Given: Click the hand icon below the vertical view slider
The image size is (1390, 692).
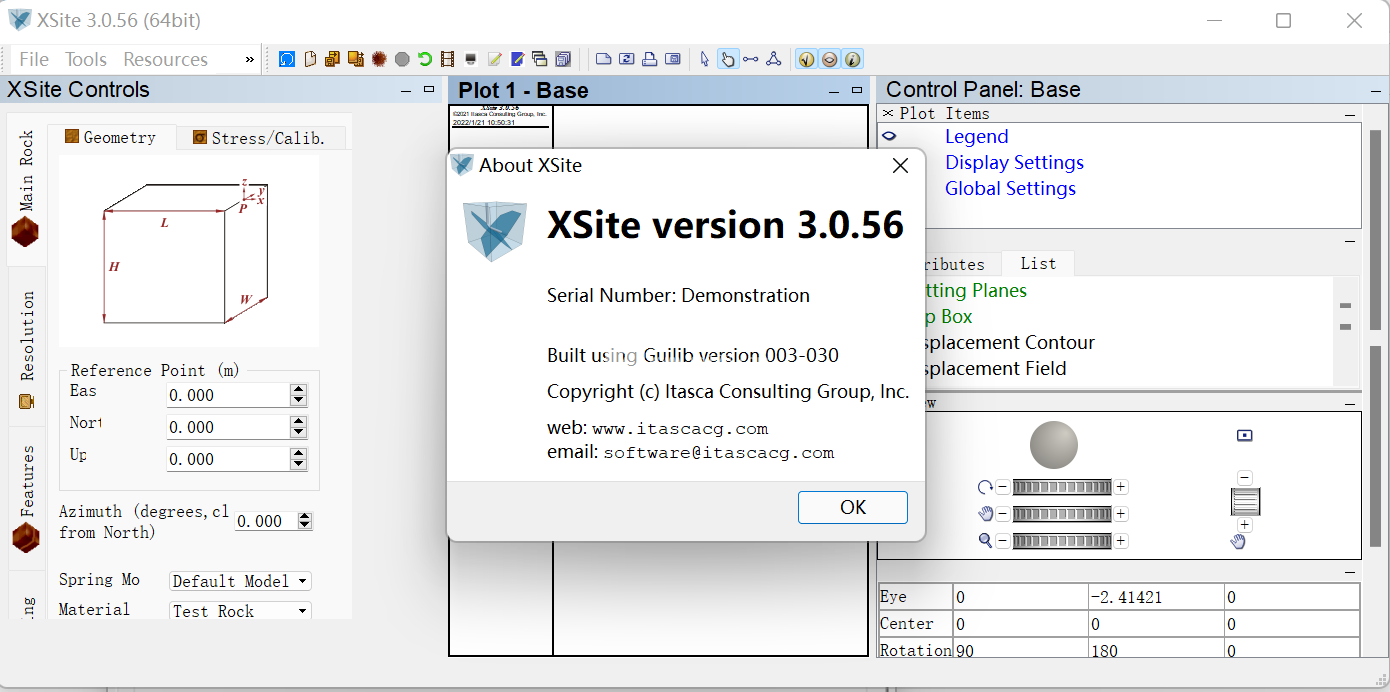Looking at the screenshot, I should pos(1238,542).
